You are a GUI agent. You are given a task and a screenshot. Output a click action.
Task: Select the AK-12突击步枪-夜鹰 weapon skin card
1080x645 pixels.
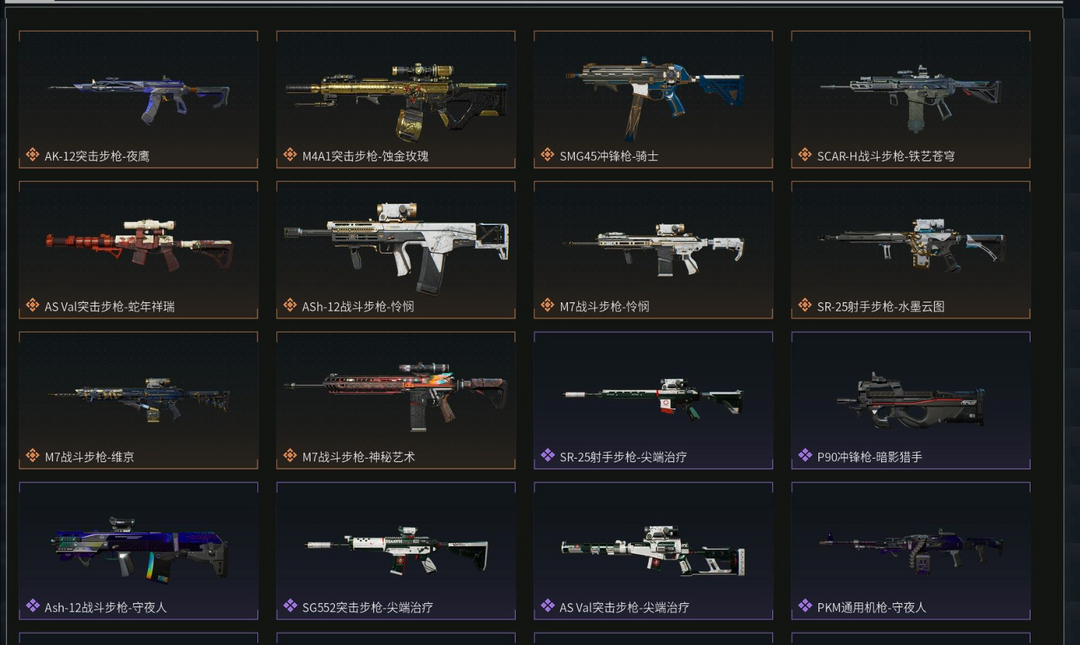click(x=138, y=99)
